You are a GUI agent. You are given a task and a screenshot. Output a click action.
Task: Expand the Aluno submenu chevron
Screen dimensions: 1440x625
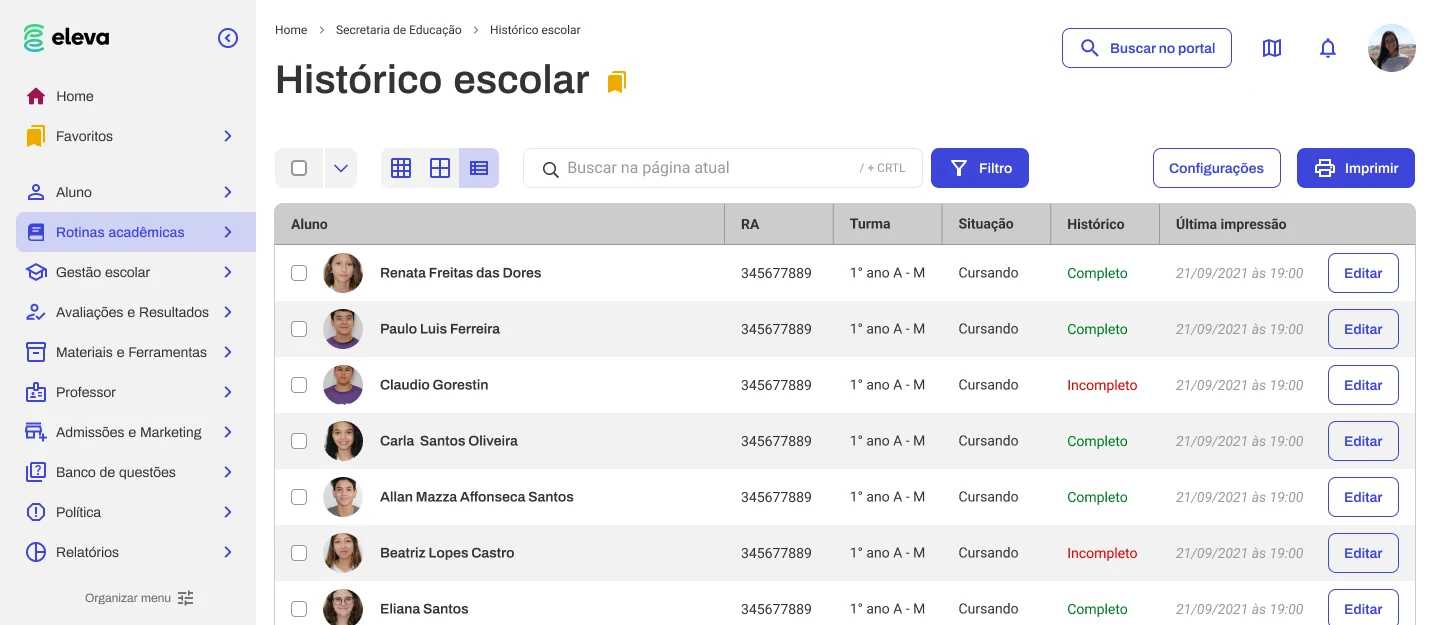pos(228,192)
